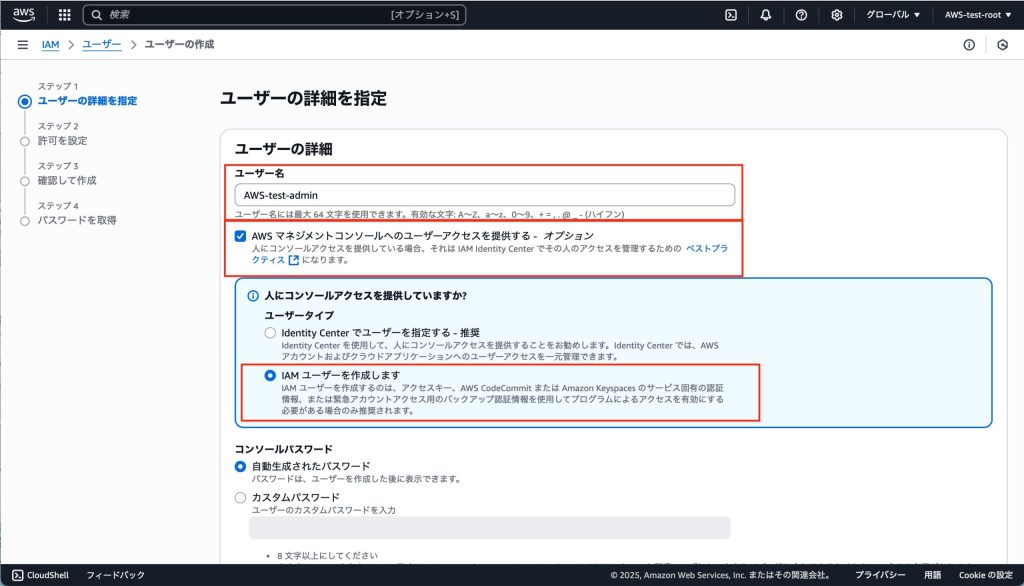Image resolution: width=1024 pixels, height=586 pixels.
Task: Open CloudShell from top bar icon
Action: click(731, 14)
